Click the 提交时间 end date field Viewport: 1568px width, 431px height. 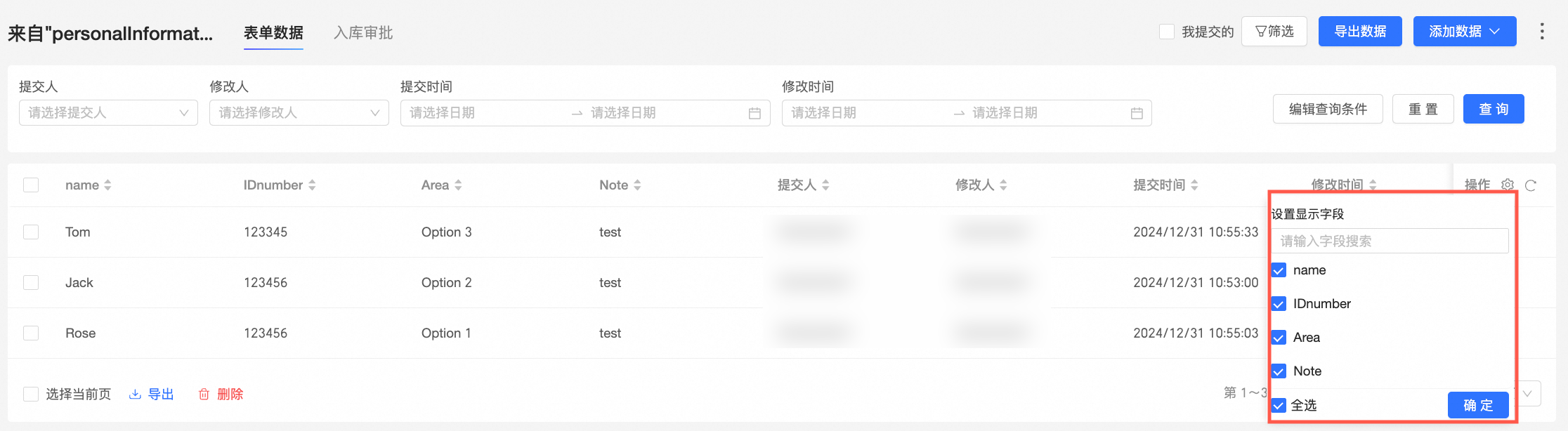coord(664,113)
